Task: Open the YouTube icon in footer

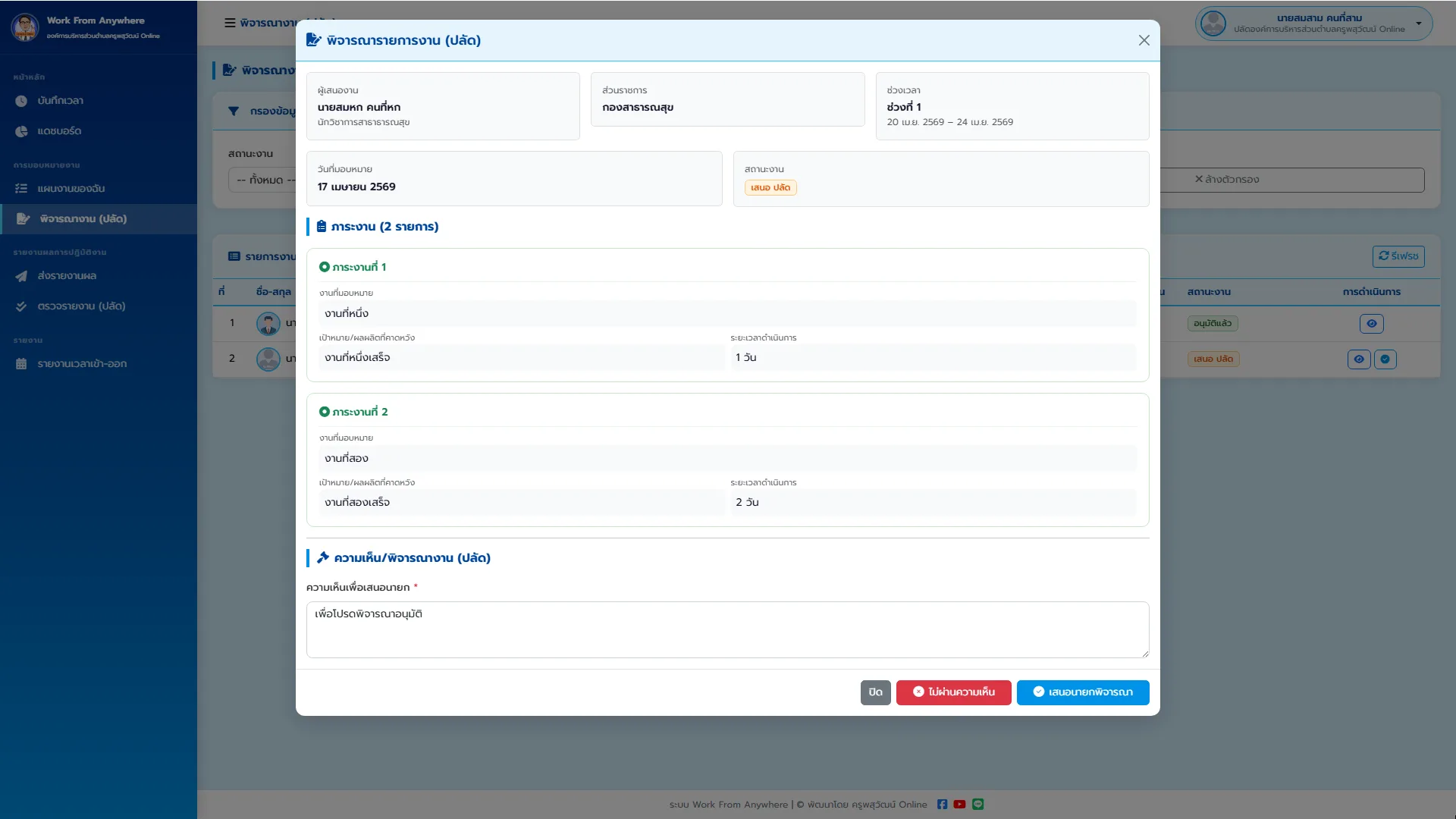Action: (959, 805)
